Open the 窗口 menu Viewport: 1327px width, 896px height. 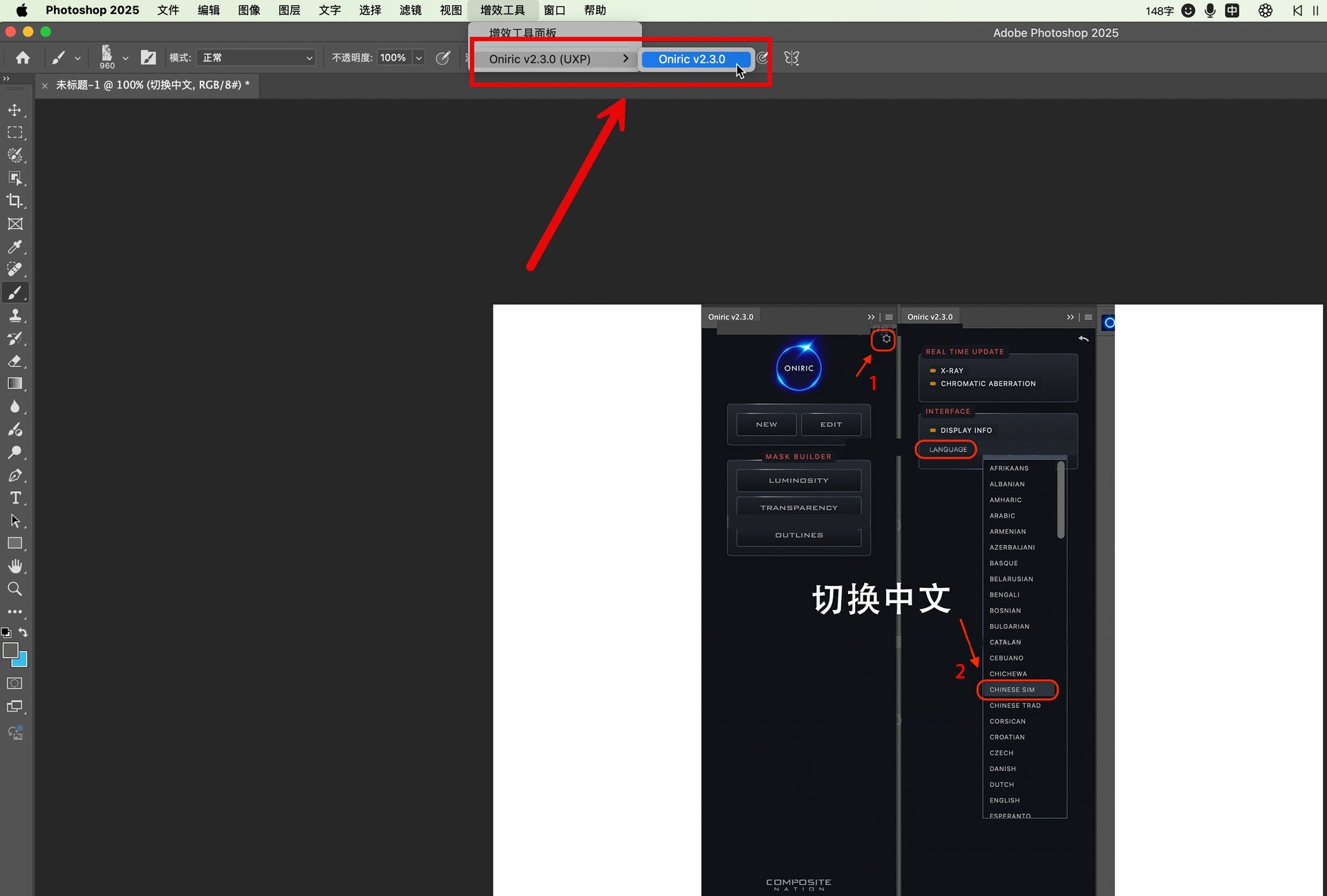pos(554,10)
